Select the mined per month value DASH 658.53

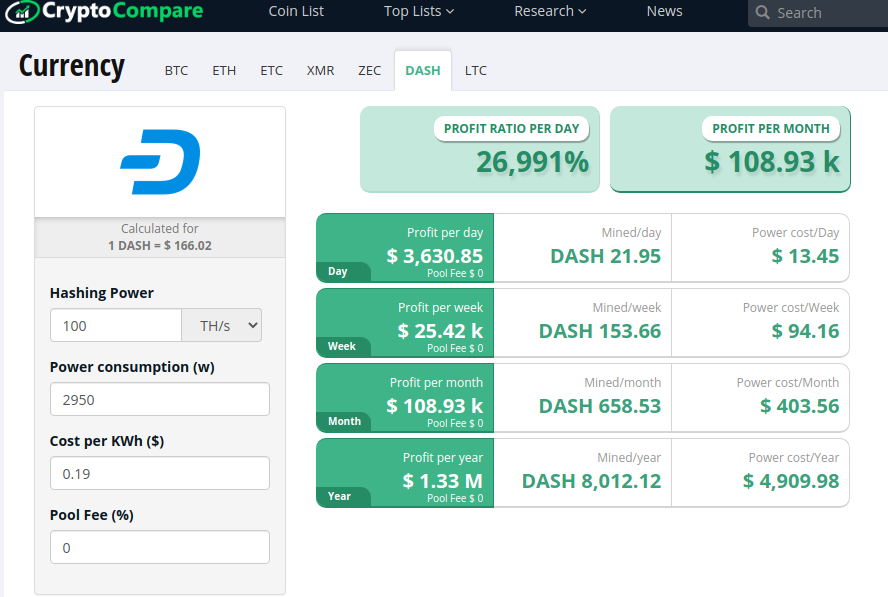tap(600, 406)
